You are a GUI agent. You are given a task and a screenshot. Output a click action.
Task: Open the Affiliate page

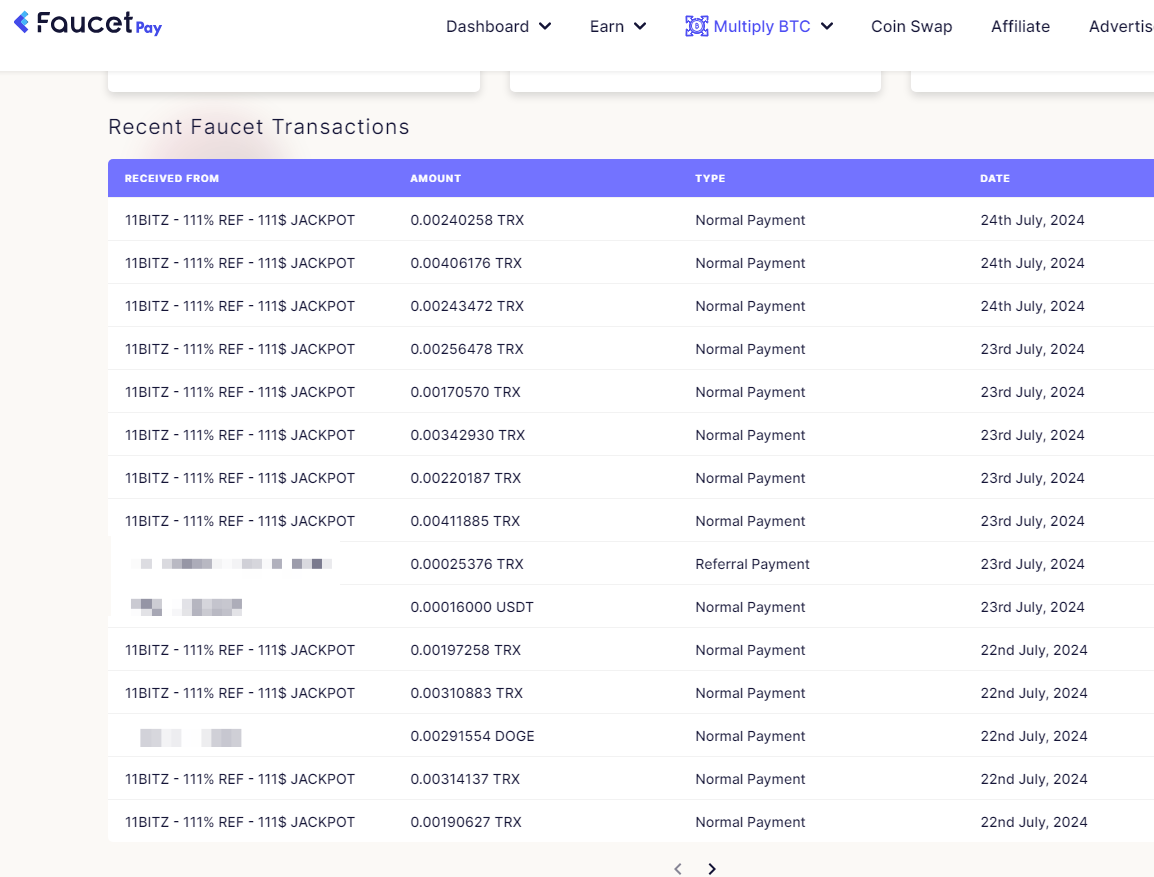pos(1020,26)
